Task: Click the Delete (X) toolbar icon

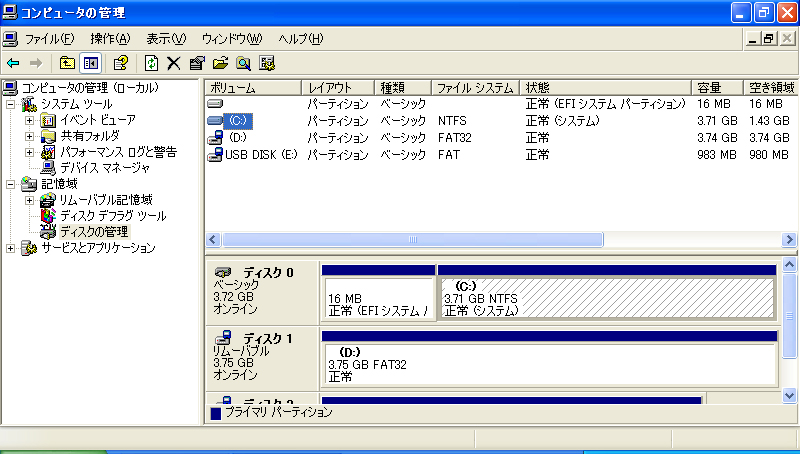Action: (173, 63)
